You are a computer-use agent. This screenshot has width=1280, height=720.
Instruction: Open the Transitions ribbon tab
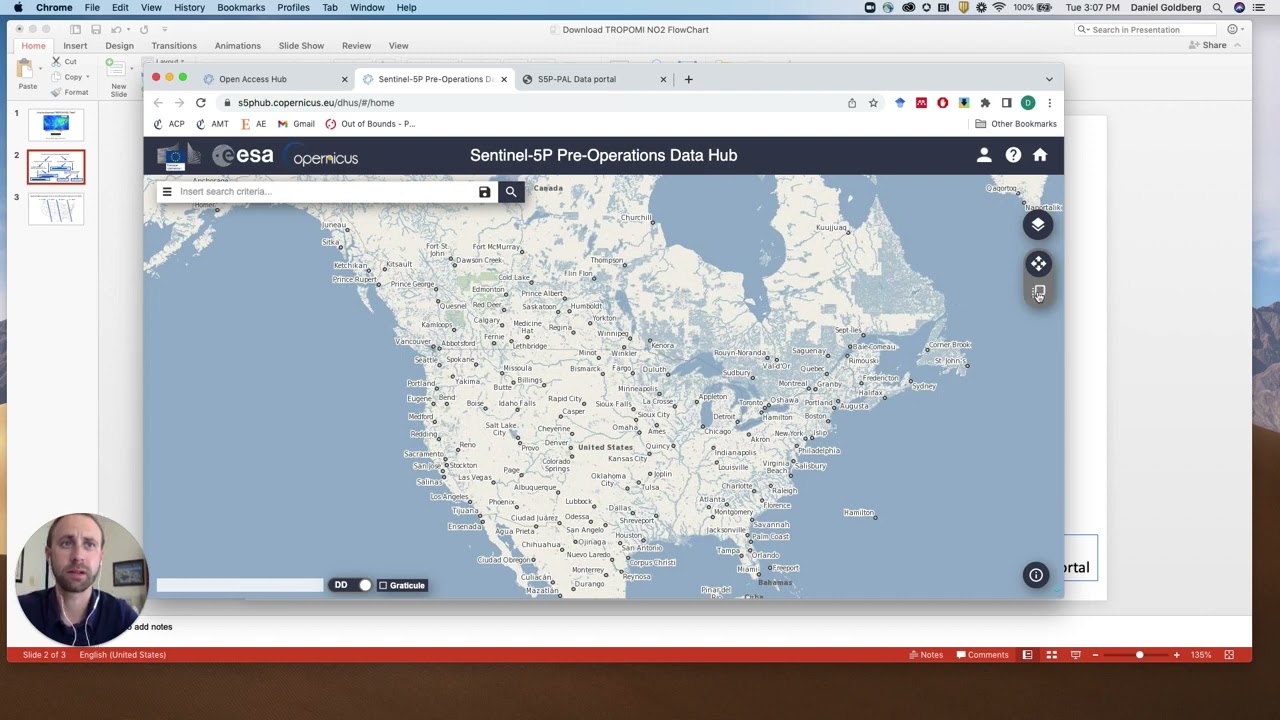174,46
